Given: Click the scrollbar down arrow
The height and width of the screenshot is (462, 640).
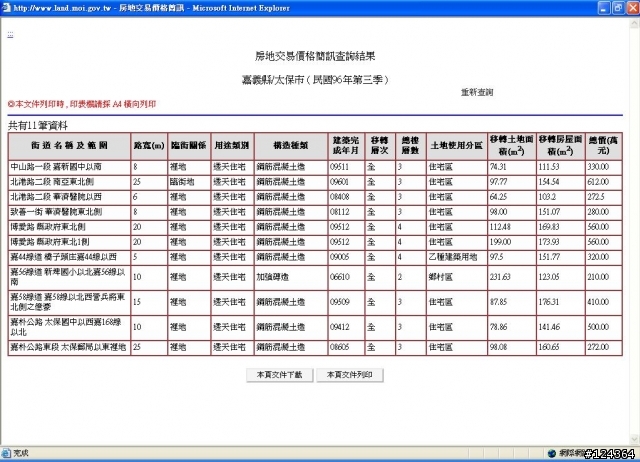Looking at the screenshot, I should [x=634, y=439].
